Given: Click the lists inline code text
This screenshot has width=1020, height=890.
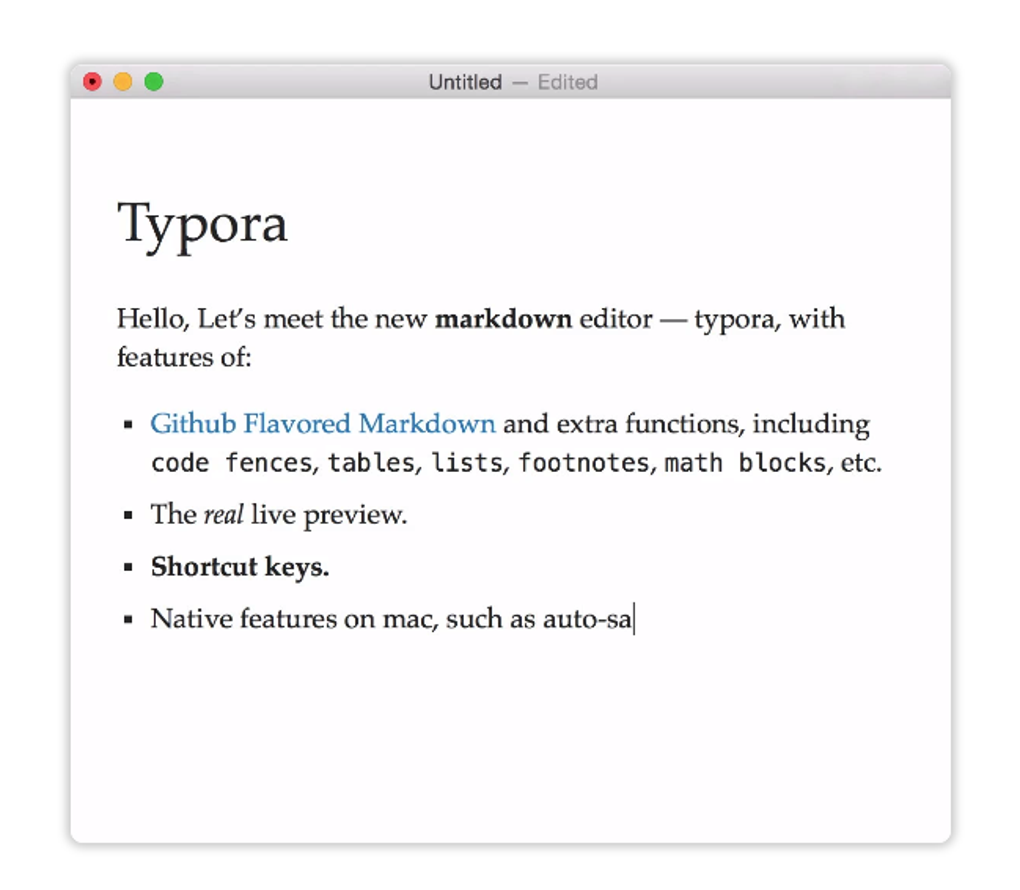Looking at the screenshot, I should pos(467,463).
